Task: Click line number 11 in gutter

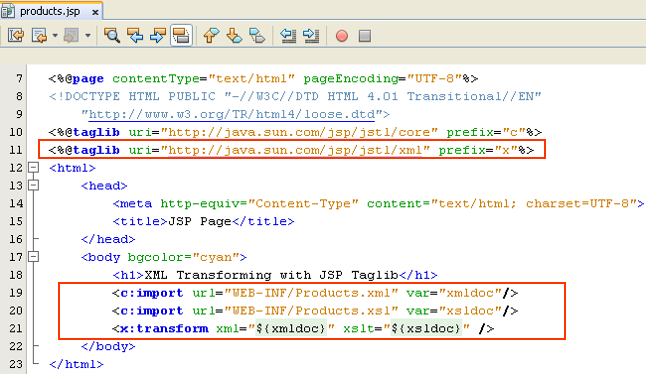Action: [16, 150]
